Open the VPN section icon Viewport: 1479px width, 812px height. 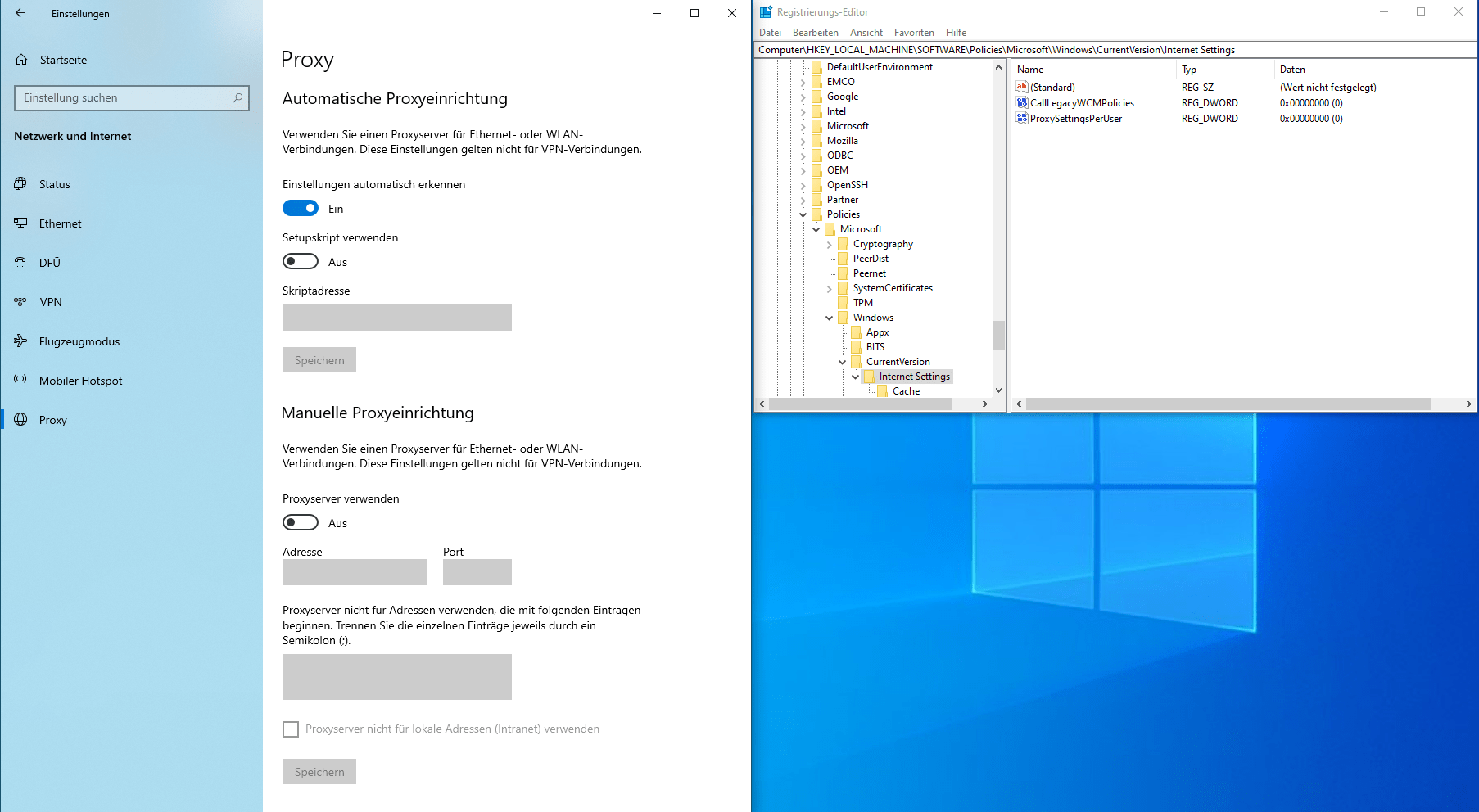(x=21, y=302)
